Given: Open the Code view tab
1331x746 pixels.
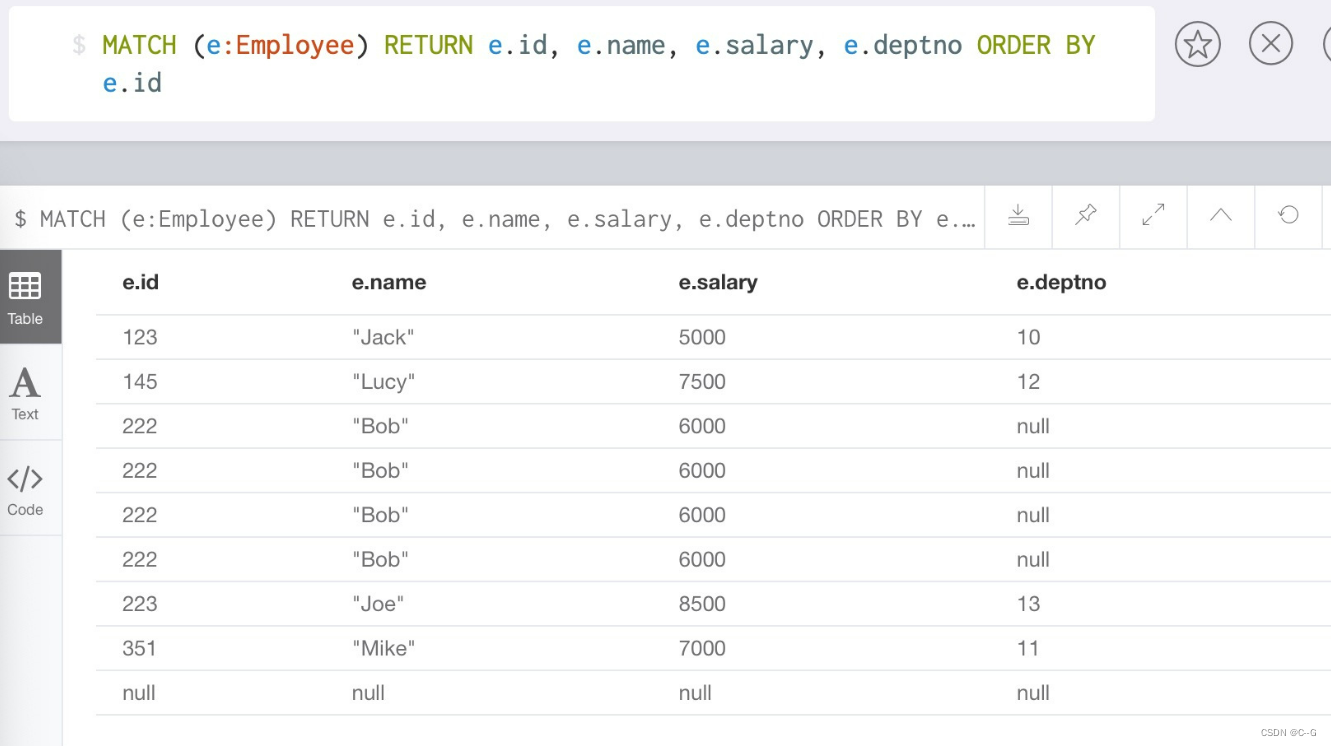Looking at the screenshot, I should [x=25, y=489].
